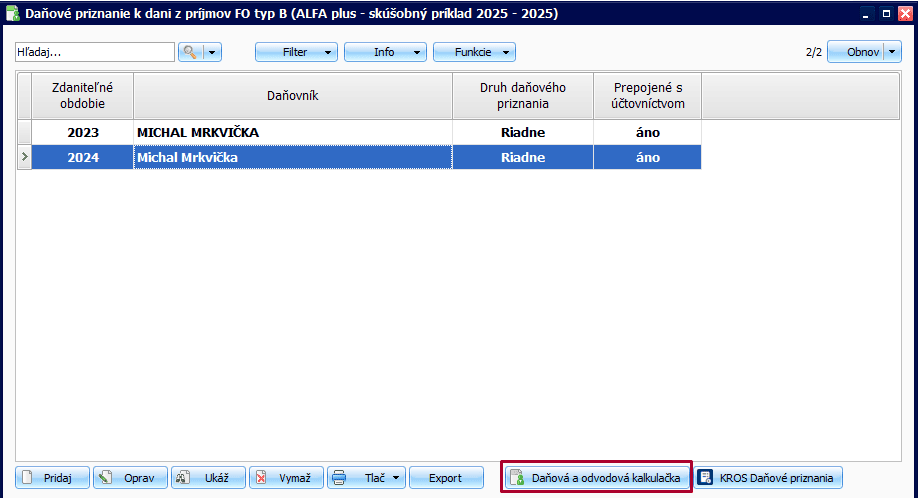The height and width of the screenshot is (498, 918).
Task: Click the application icon in title bar
Action: pos(13,14)
